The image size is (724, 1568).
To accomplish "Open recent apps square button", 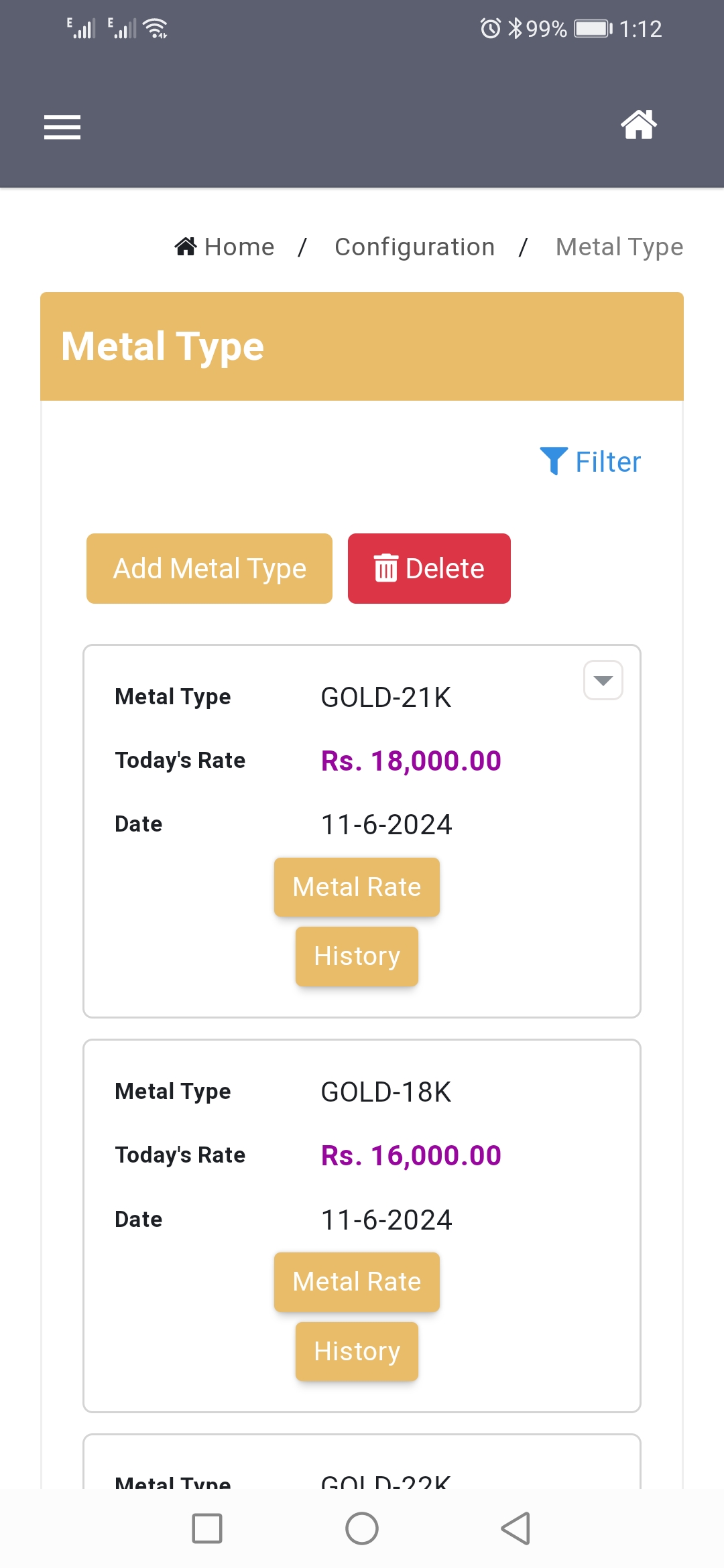I will [x=207, y=1528].
